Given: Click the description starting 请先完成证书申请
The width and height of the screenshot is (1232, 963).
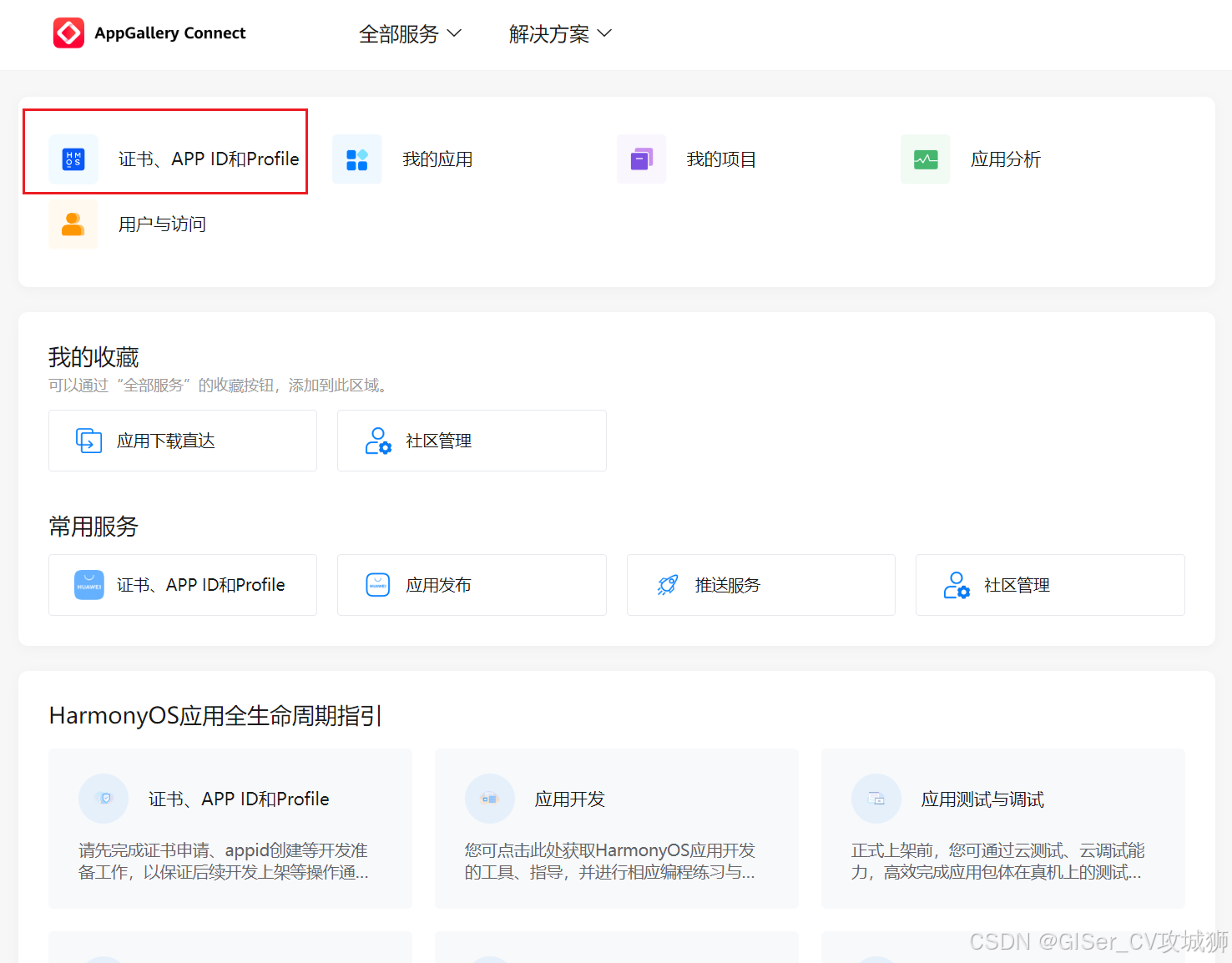Looking at the screenshot, I should [x=224, y=861].
